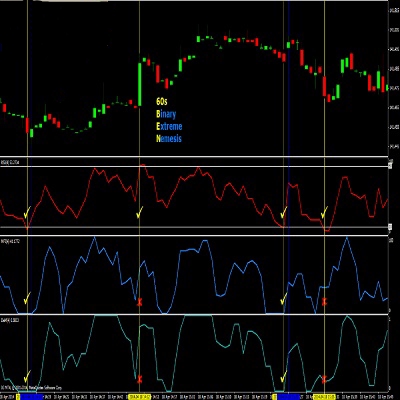
Task: Click the last yellow checkmark in RSI panel
Action: click(x=324, y=212)
